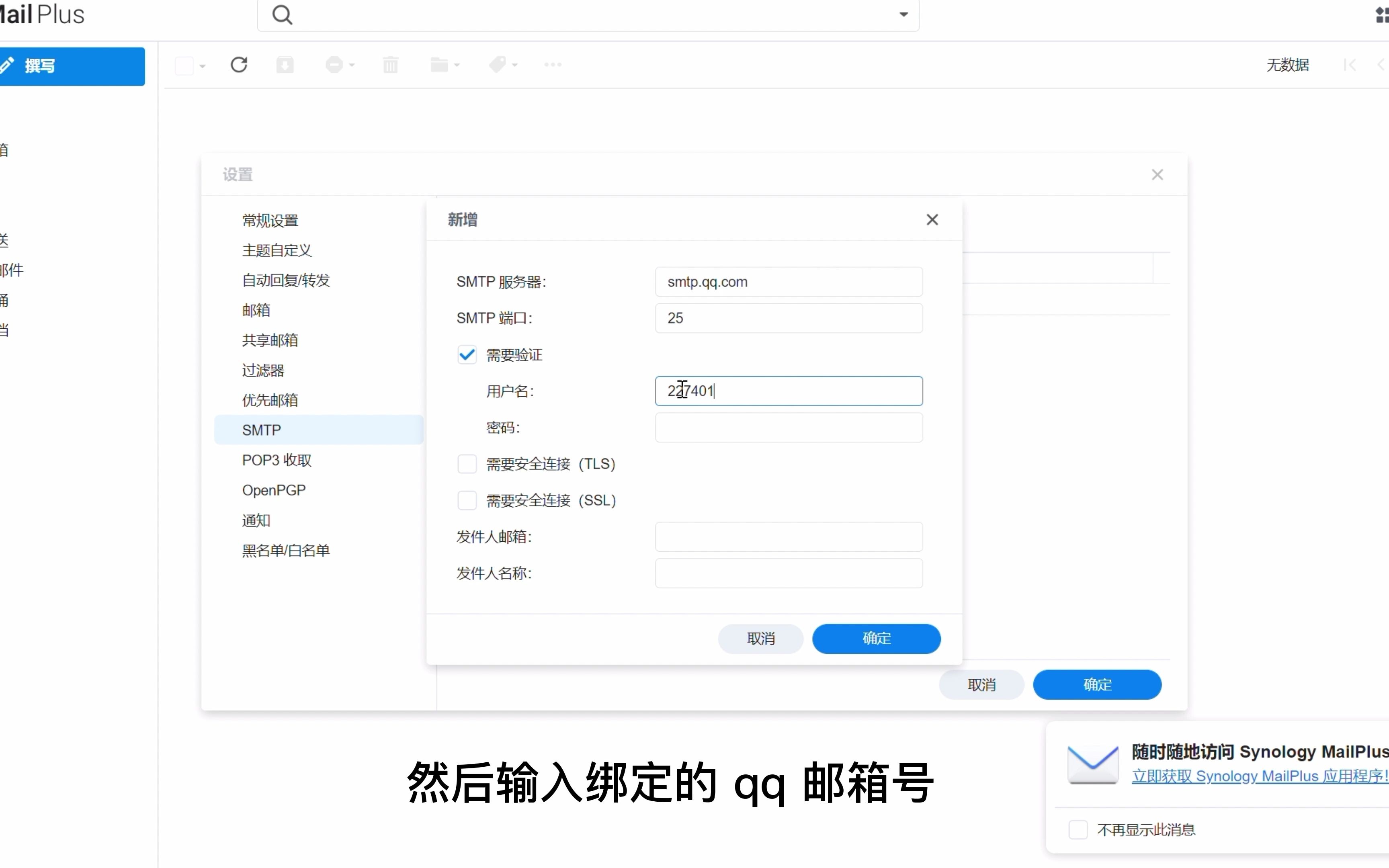Click 取消 in the 新增 dialog
This screenshot has height=868, width=1389.
(760, 639)
